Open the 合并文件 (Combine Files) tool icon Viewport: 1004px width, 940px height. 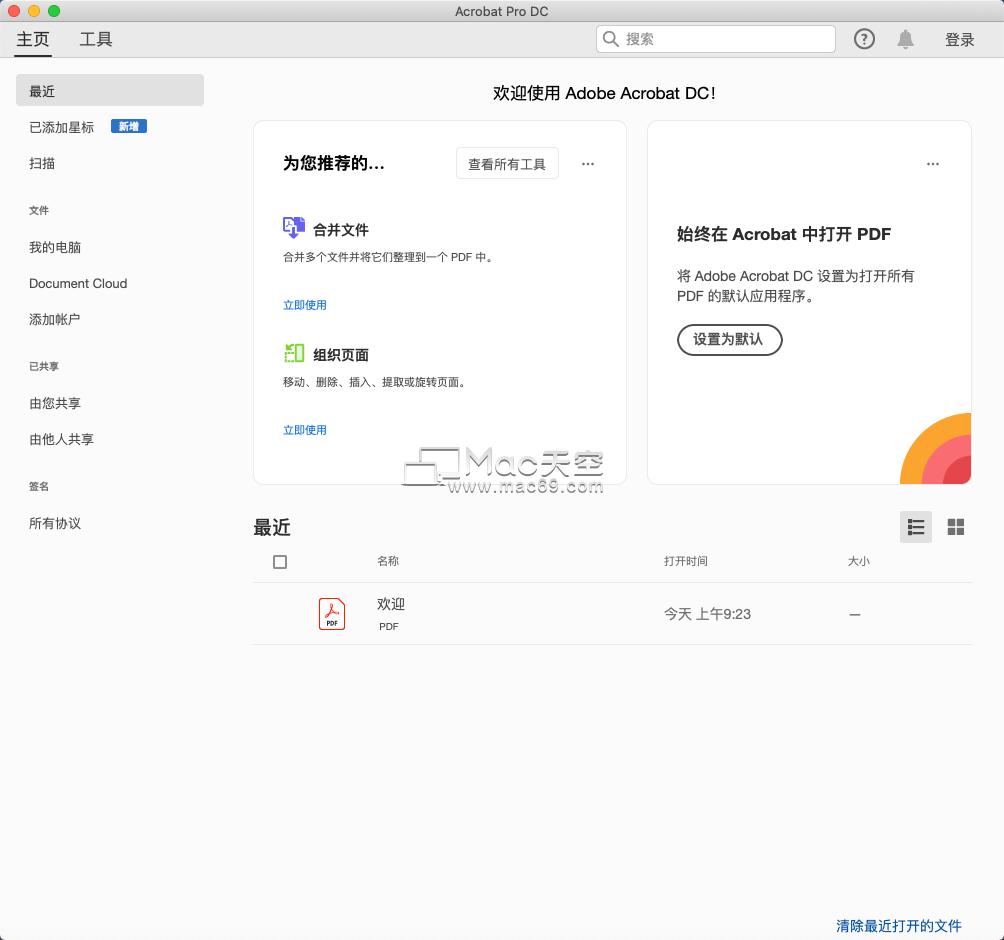pyautogui.click(x=292, y=228)
